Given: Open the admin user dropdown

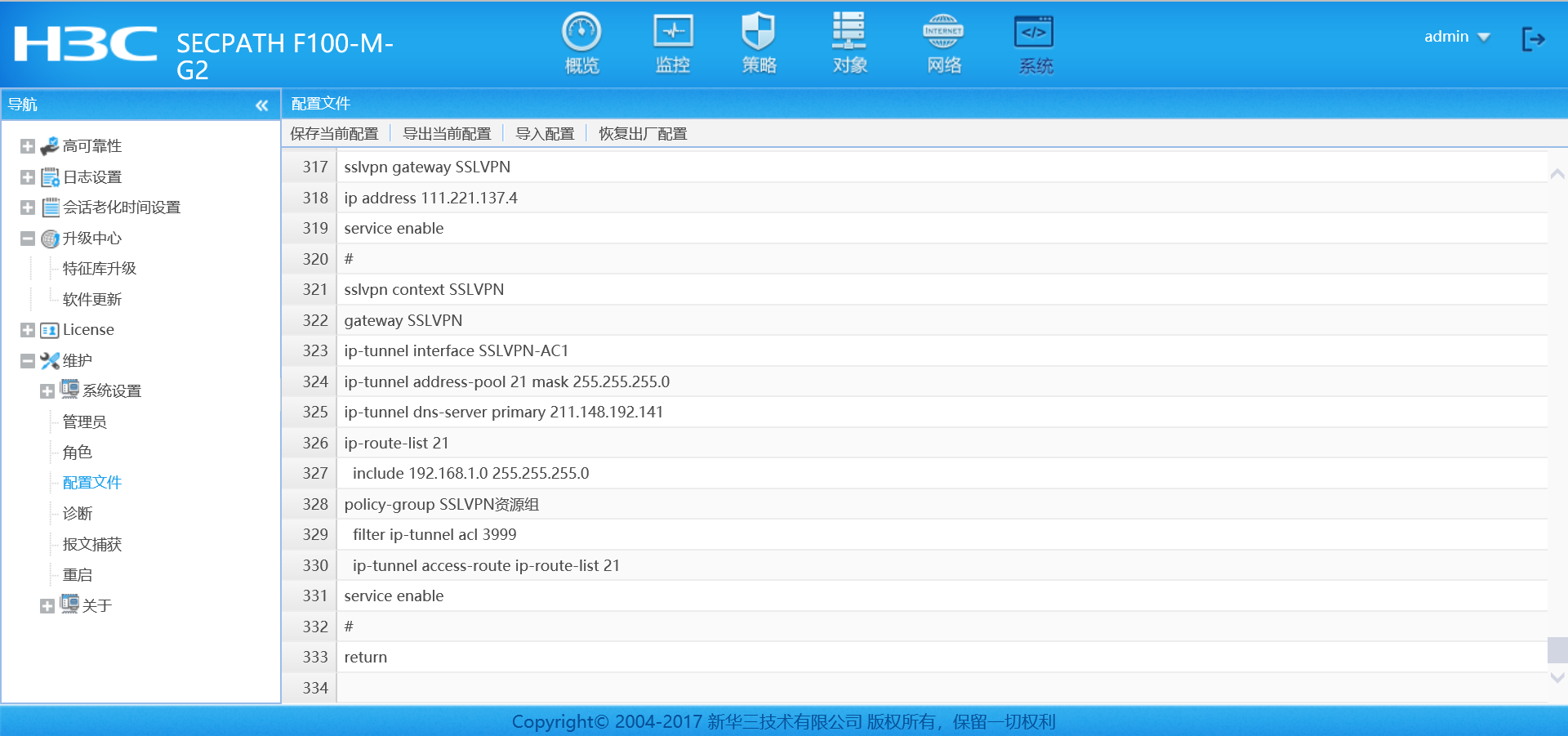Looking at the screenshot, I should (x=1457, y=37).
